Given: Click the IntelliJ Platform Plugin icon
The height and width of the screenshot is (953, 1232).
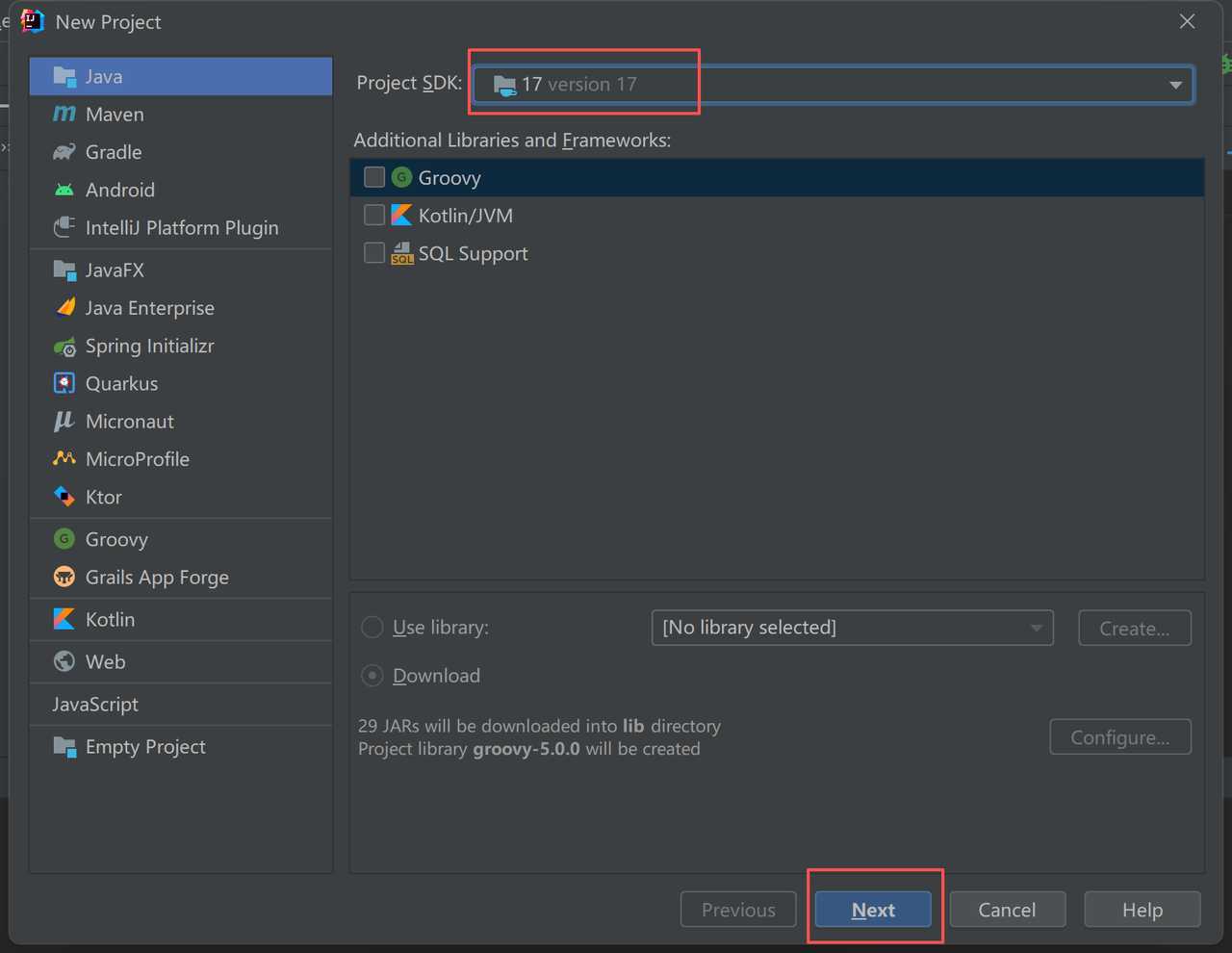Looking at the screenshot, I should (64, 228).
